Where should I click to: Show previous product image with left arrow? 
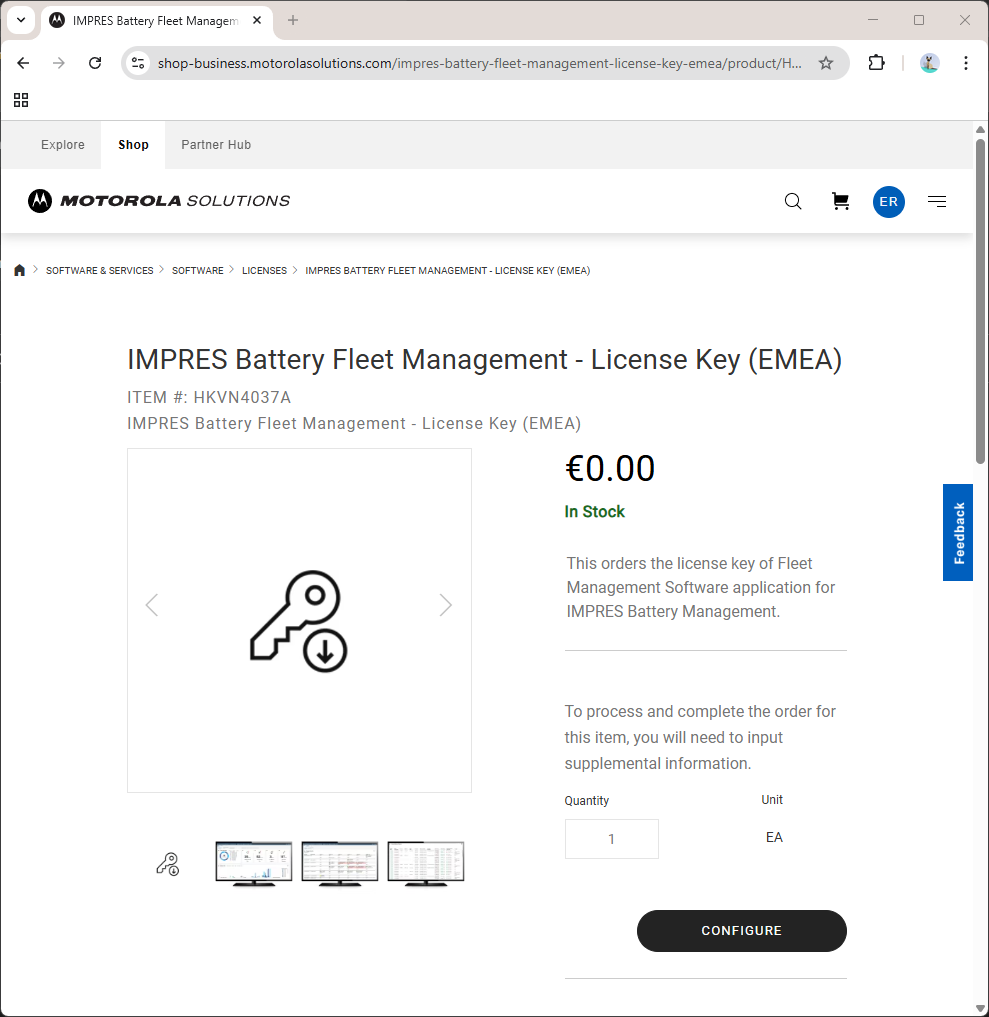point(152,605)
